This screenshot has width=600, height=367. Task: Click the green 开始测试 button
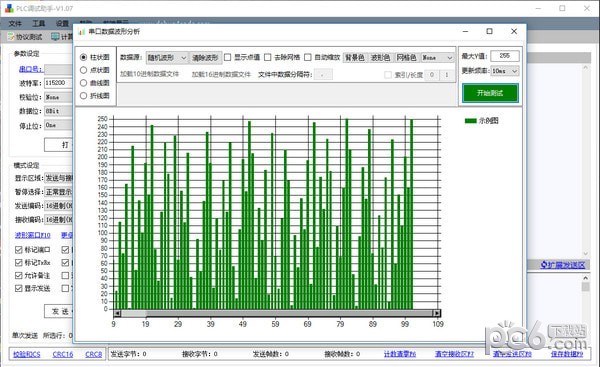pyautogui.click(x=490, y=93)
